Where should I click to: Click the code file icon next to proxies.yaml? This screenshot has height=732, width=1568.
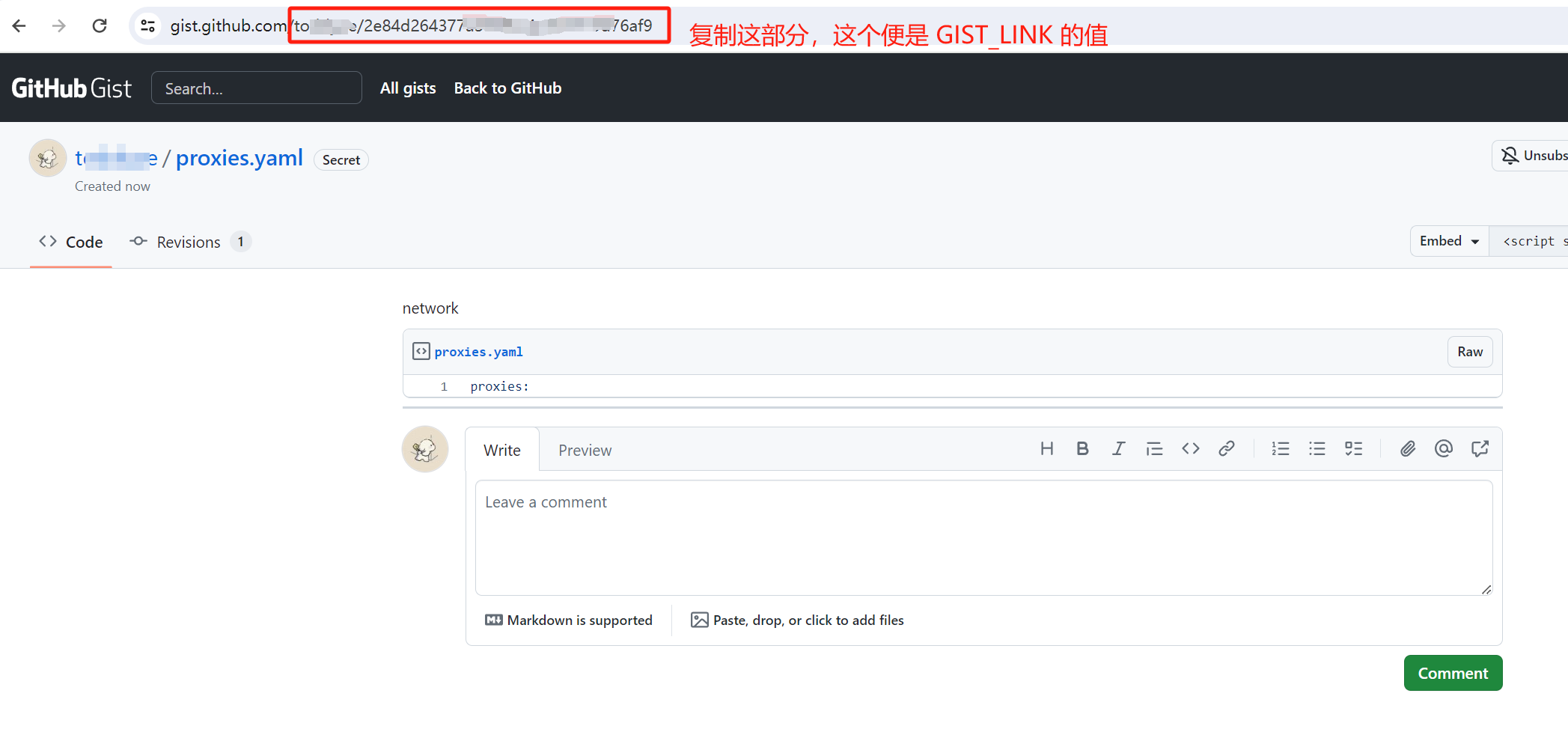[421, 351]
